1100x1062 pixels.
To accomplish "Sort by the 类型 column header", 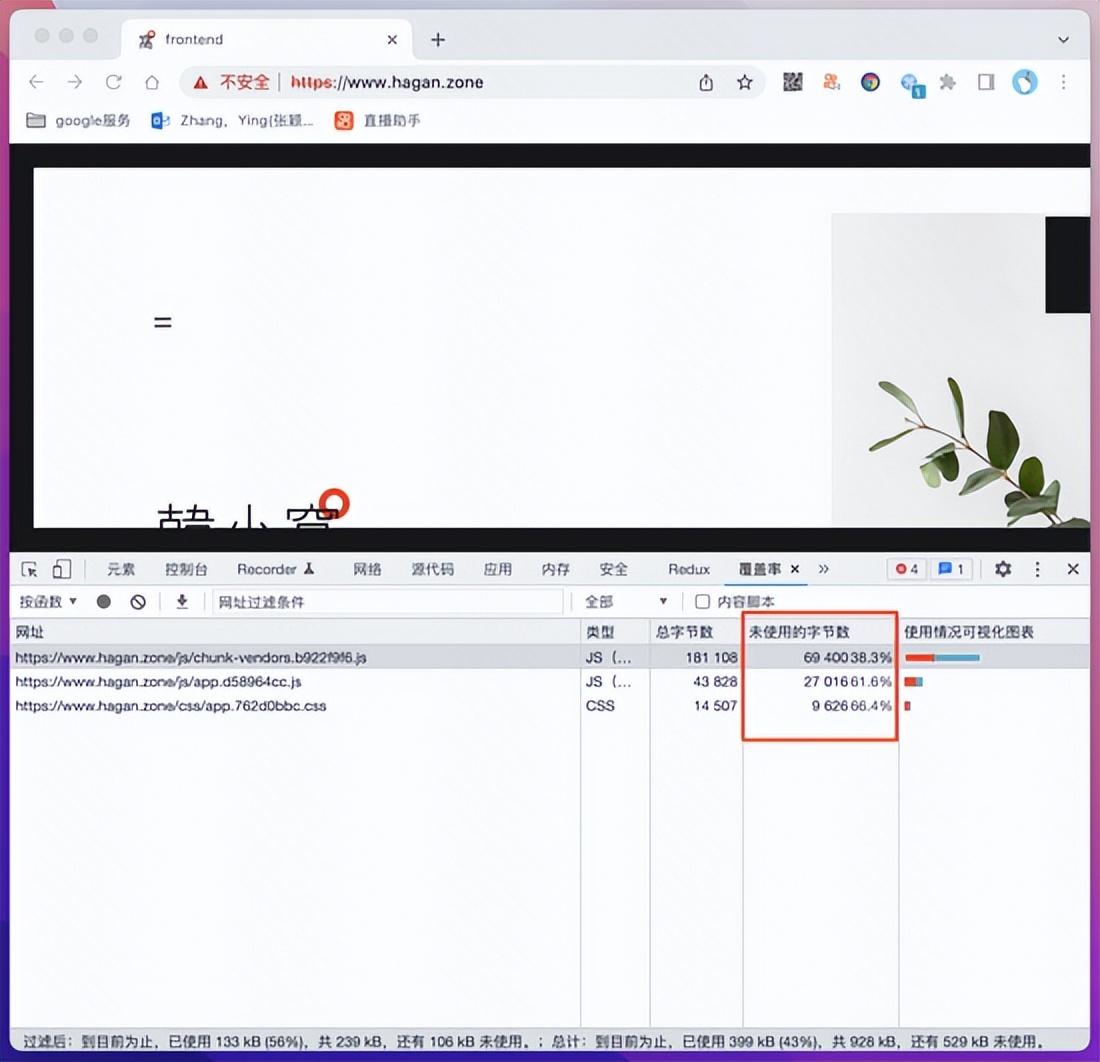I will [x=615, y=632].
